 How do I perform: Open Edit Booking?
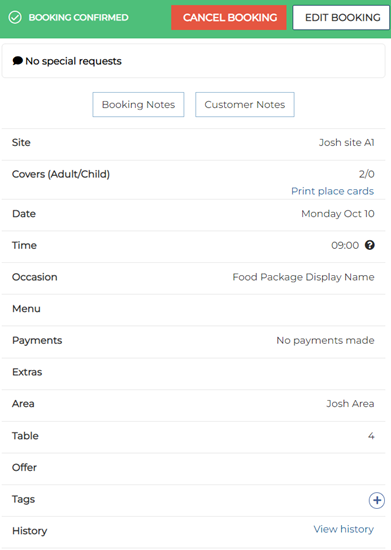(x=342, y=18)
